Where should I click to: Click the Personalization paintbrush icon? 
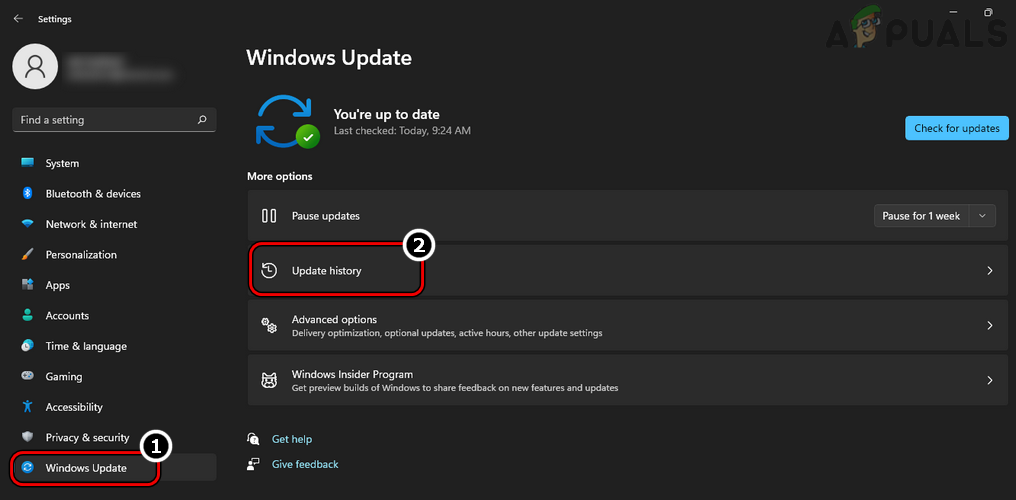pyautogui.click(x=28, y=255)
